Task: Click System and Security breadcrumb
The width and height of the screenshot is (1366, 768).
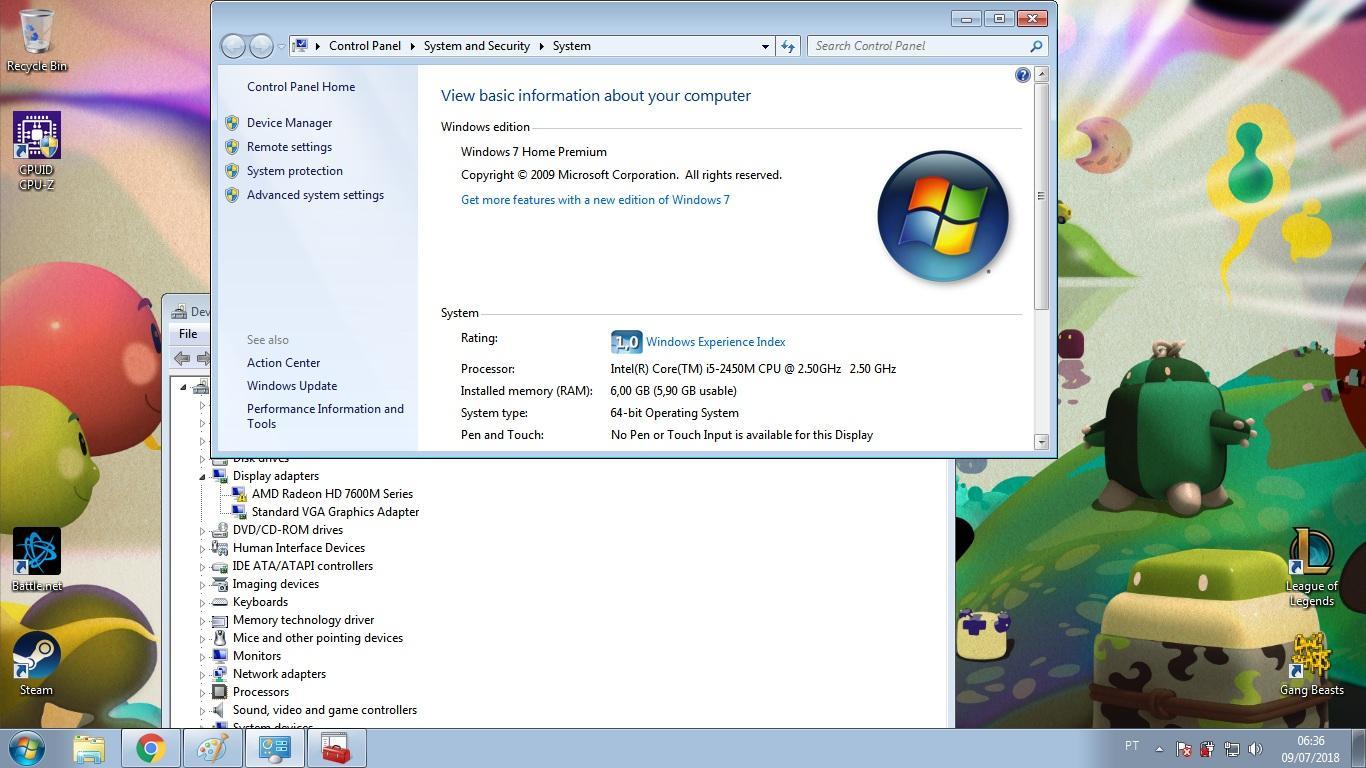Action: pyautogui.click(x=477, y=46)
